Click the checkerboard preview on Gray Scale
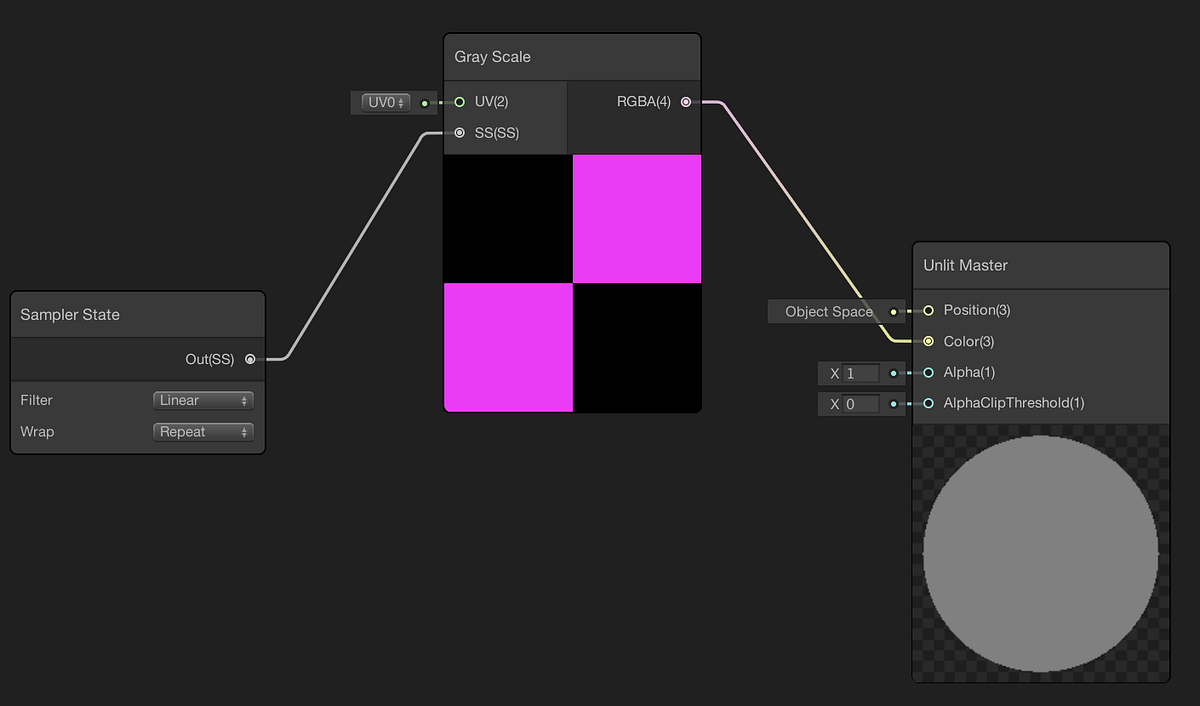The image size is (1200, 706). pyautogui.click(x=571, y=283)
